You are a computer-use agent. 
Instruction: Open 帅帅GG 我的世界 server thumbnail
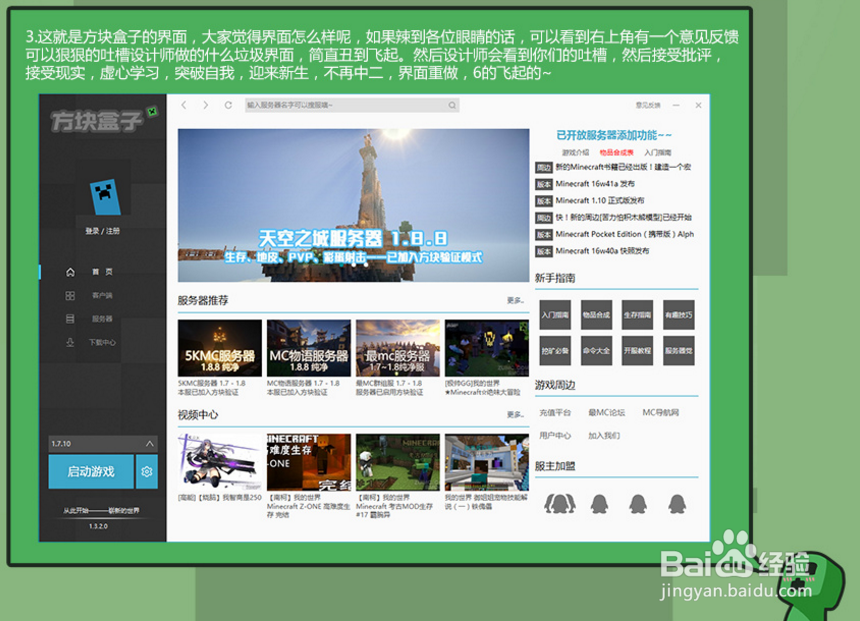(486, 348)
